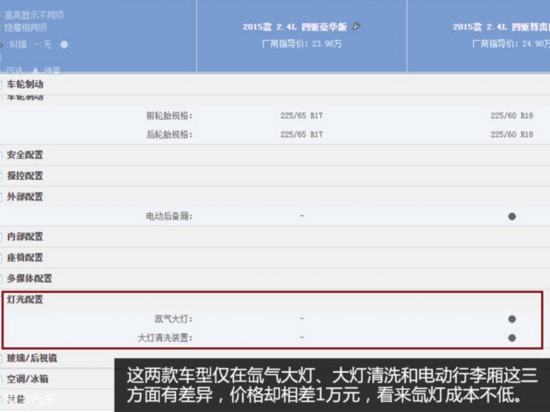Screen dimensions: 550x412
Task: Toggle the 隐藏相同项 option
Action: (x=26, y=28)
